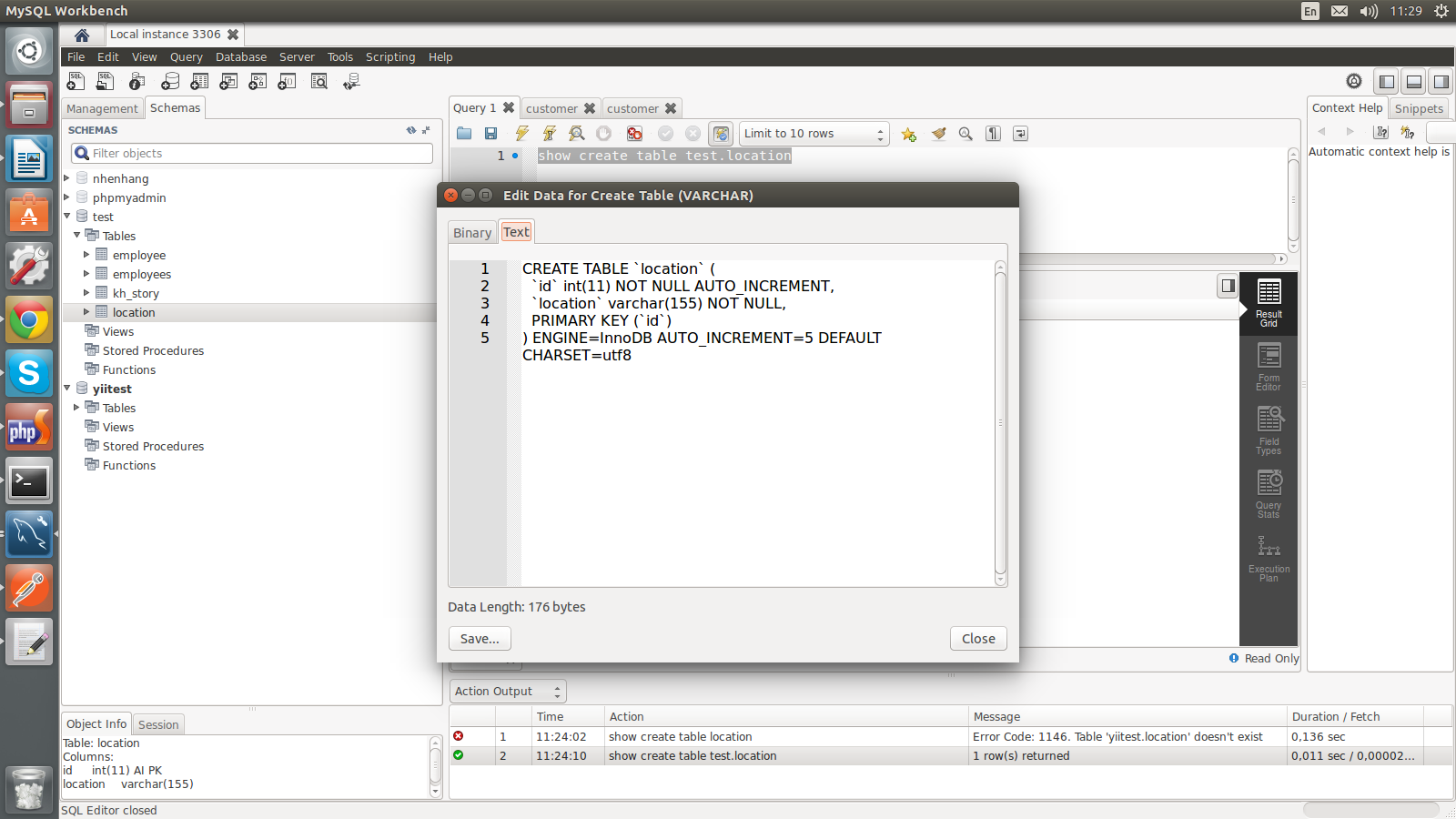Toggle the result wrap cell panel button

click(1228, 286)
